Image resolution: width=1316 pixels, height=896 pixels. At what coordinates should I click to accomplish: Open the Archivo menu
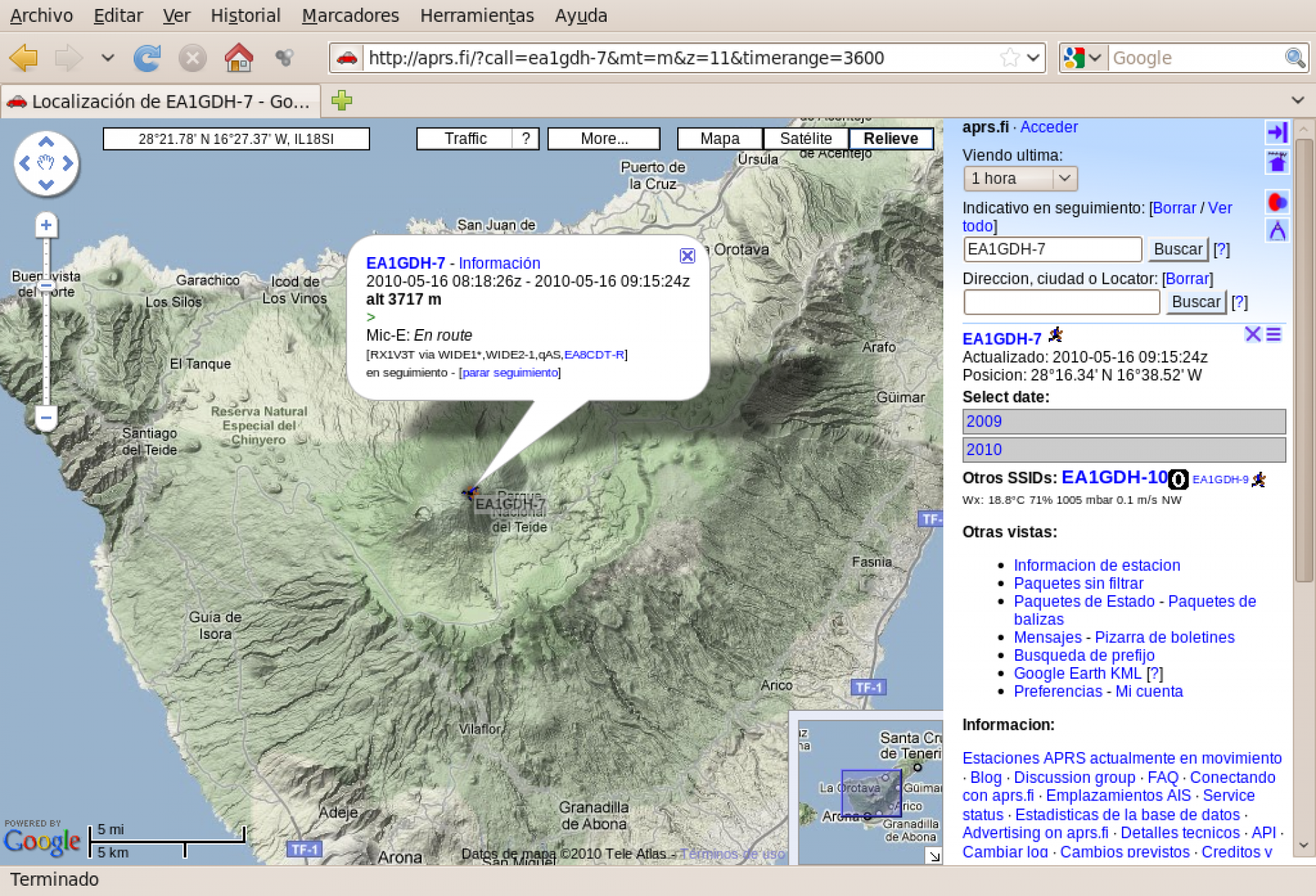click(41, 15)
